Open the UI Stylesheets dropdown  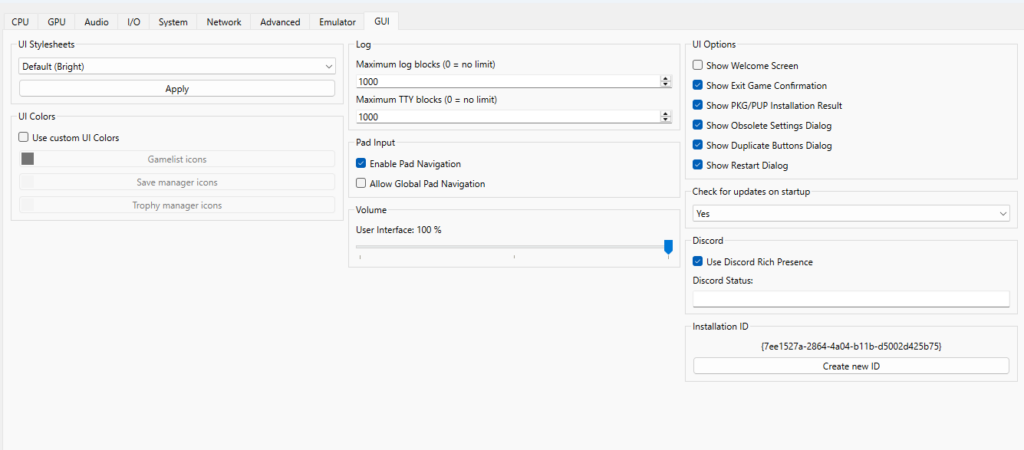176,66
